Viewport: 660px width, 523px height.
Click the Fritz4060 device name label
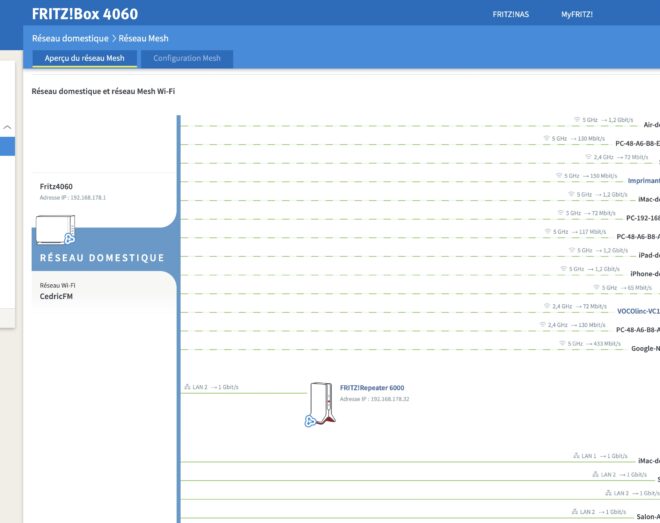pos(56,186)
